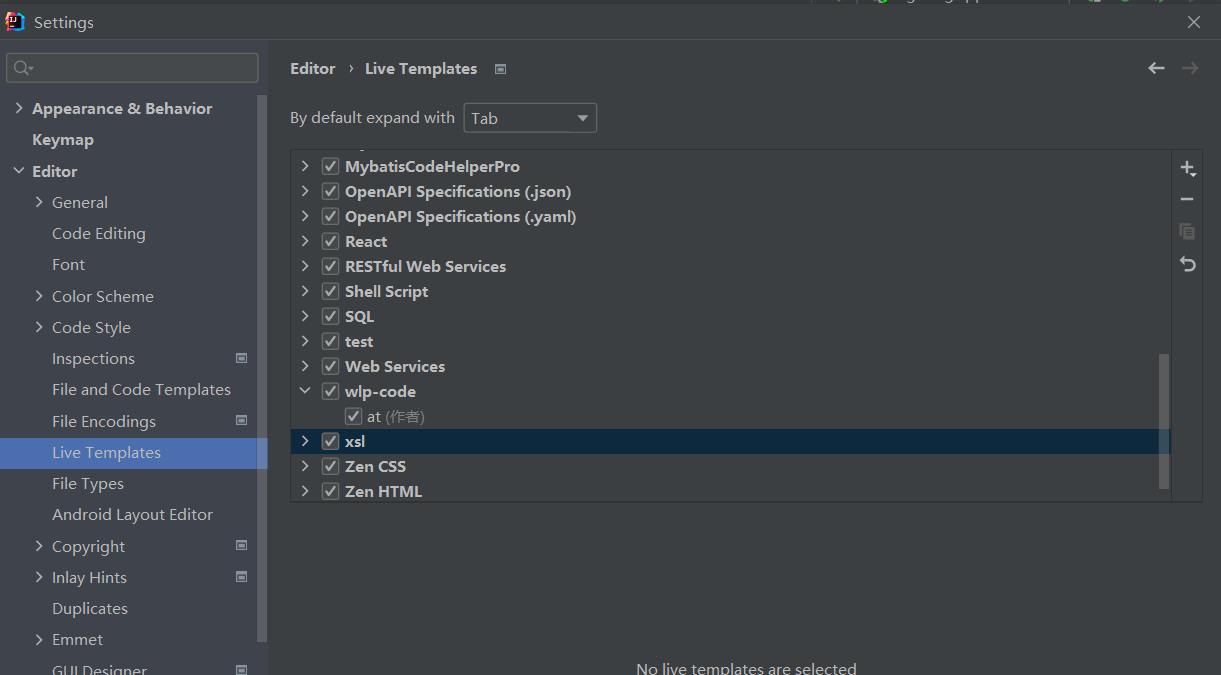This screenshot has width=1221, height=675.
Task: Expand the Zen HTML template group
Action: click(x=305, y=492)
